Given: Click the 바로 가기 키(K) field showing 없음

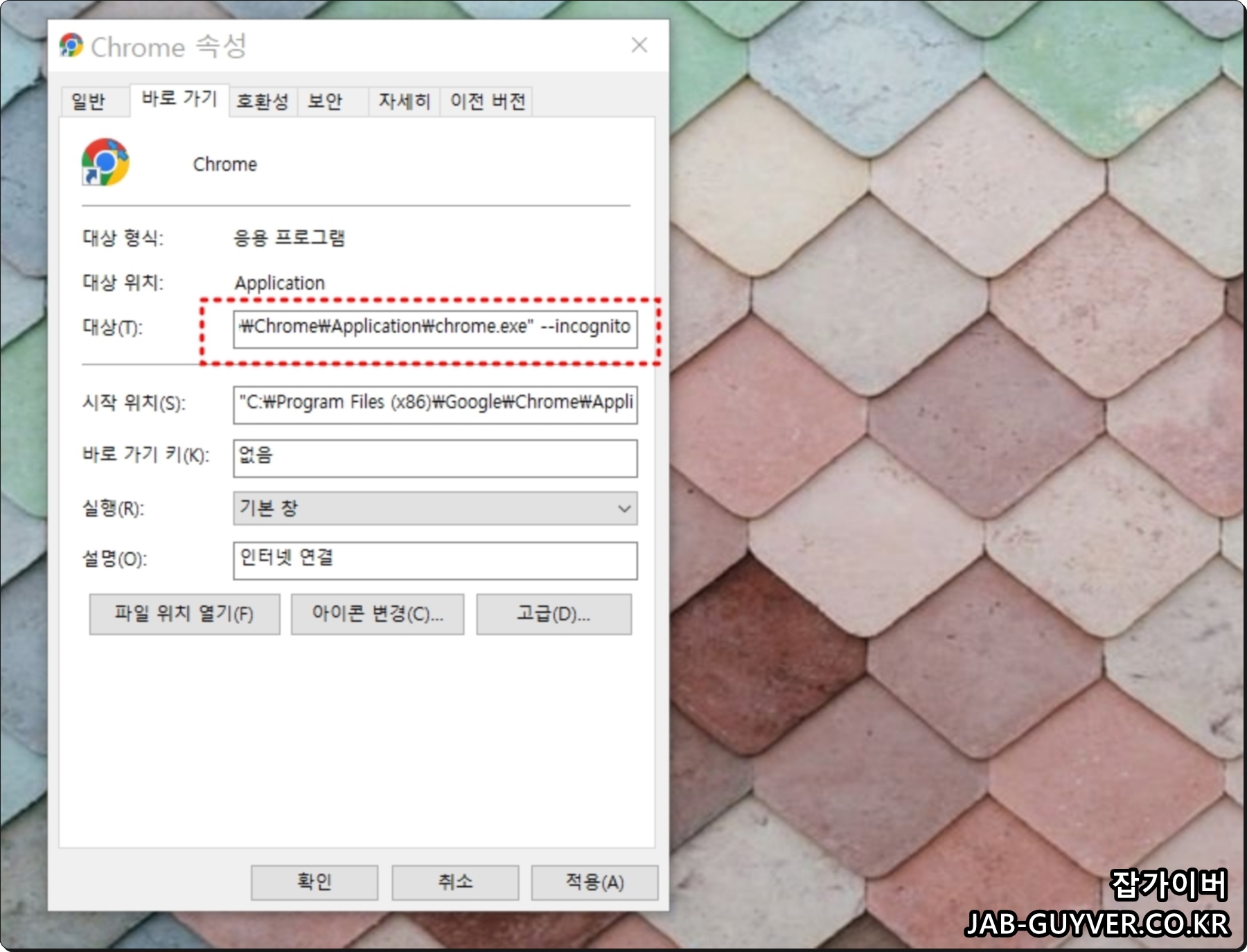Looking at the screenshot, I should [x=435, y=458].
